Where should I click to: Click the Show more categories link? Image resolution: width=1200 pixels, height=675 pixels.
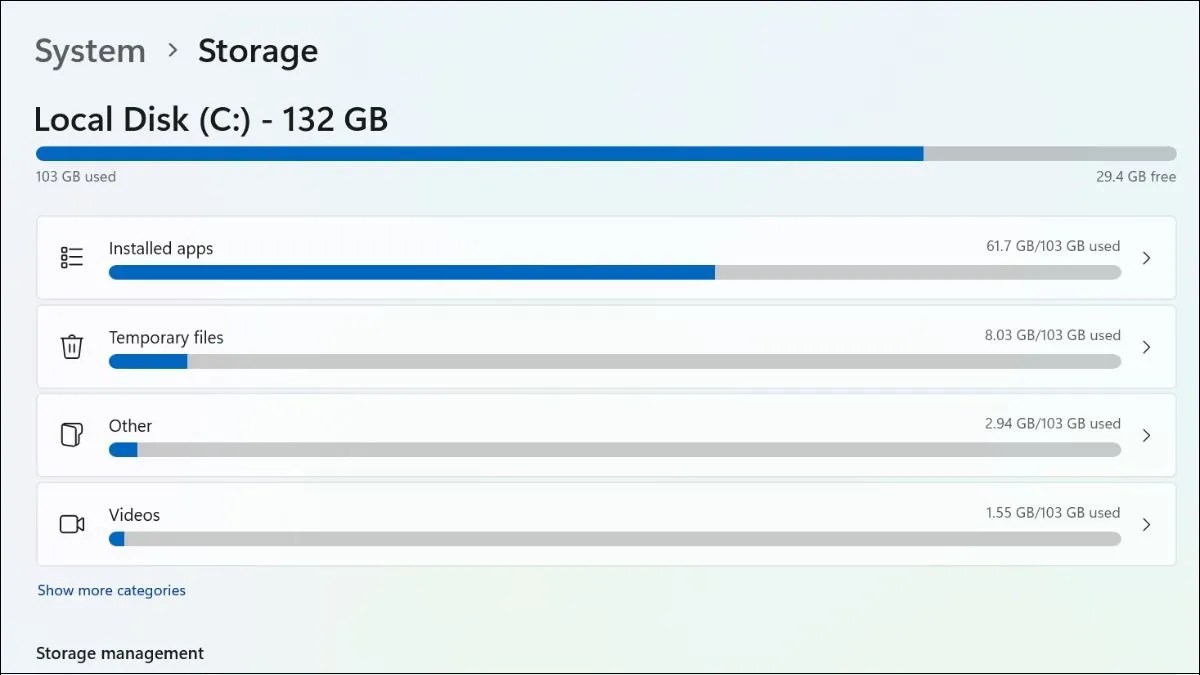pos(111,590)
